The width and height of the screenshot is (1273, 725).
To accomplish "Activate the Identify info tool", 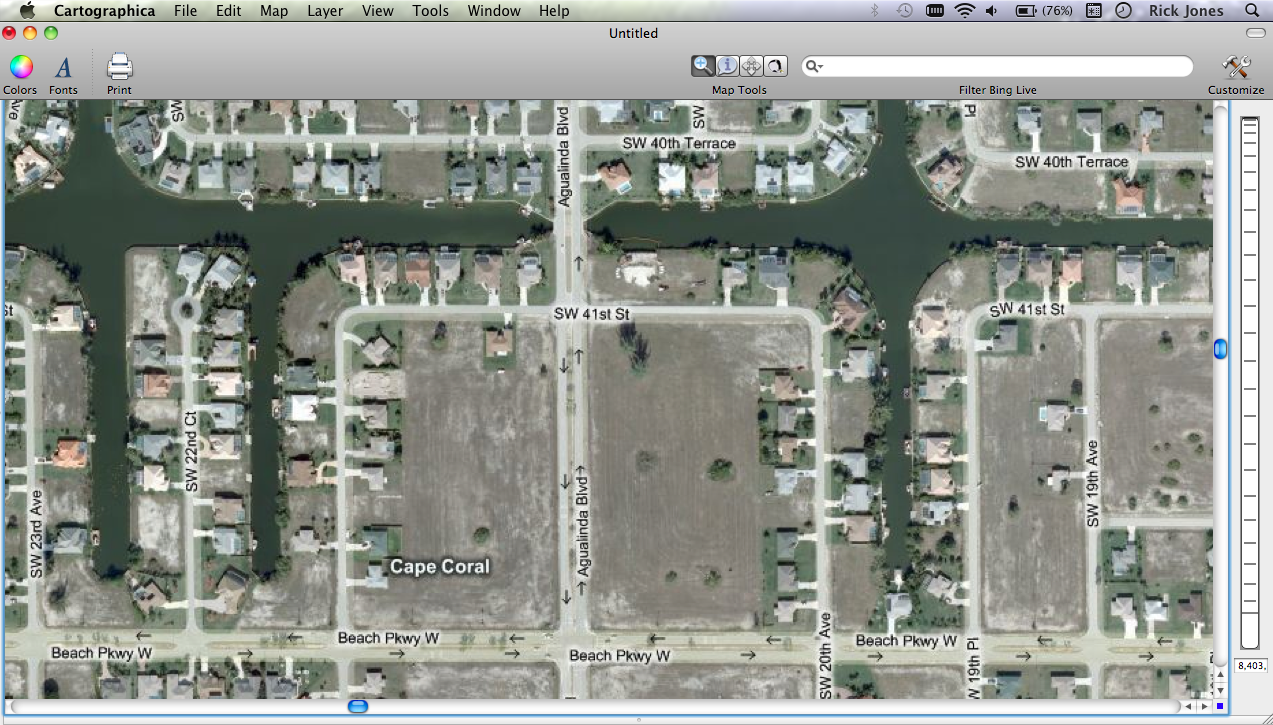I will pos(726,65).
